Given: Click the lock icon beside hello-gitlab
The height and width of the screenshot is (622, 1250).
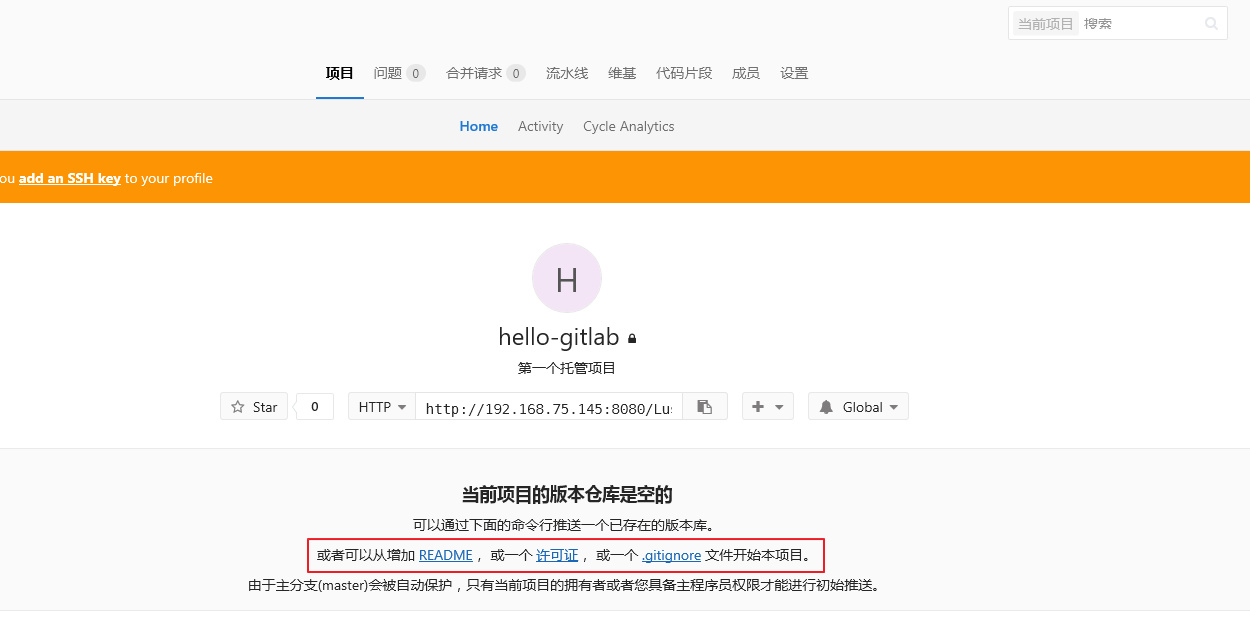Looking at the screenshot, I should (x=632, y=339).
